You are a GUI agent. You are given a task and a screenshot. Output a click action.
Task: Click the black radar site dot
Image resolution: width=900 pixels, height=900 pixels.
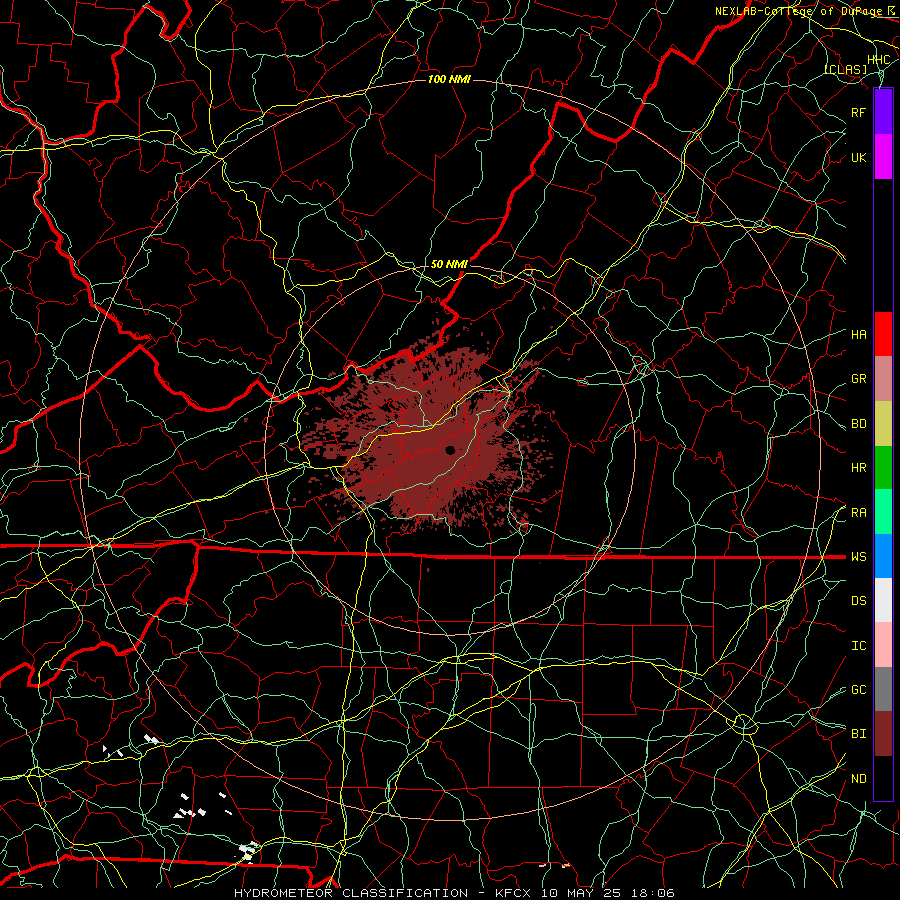pyautogui.click(x=450, y=450)
